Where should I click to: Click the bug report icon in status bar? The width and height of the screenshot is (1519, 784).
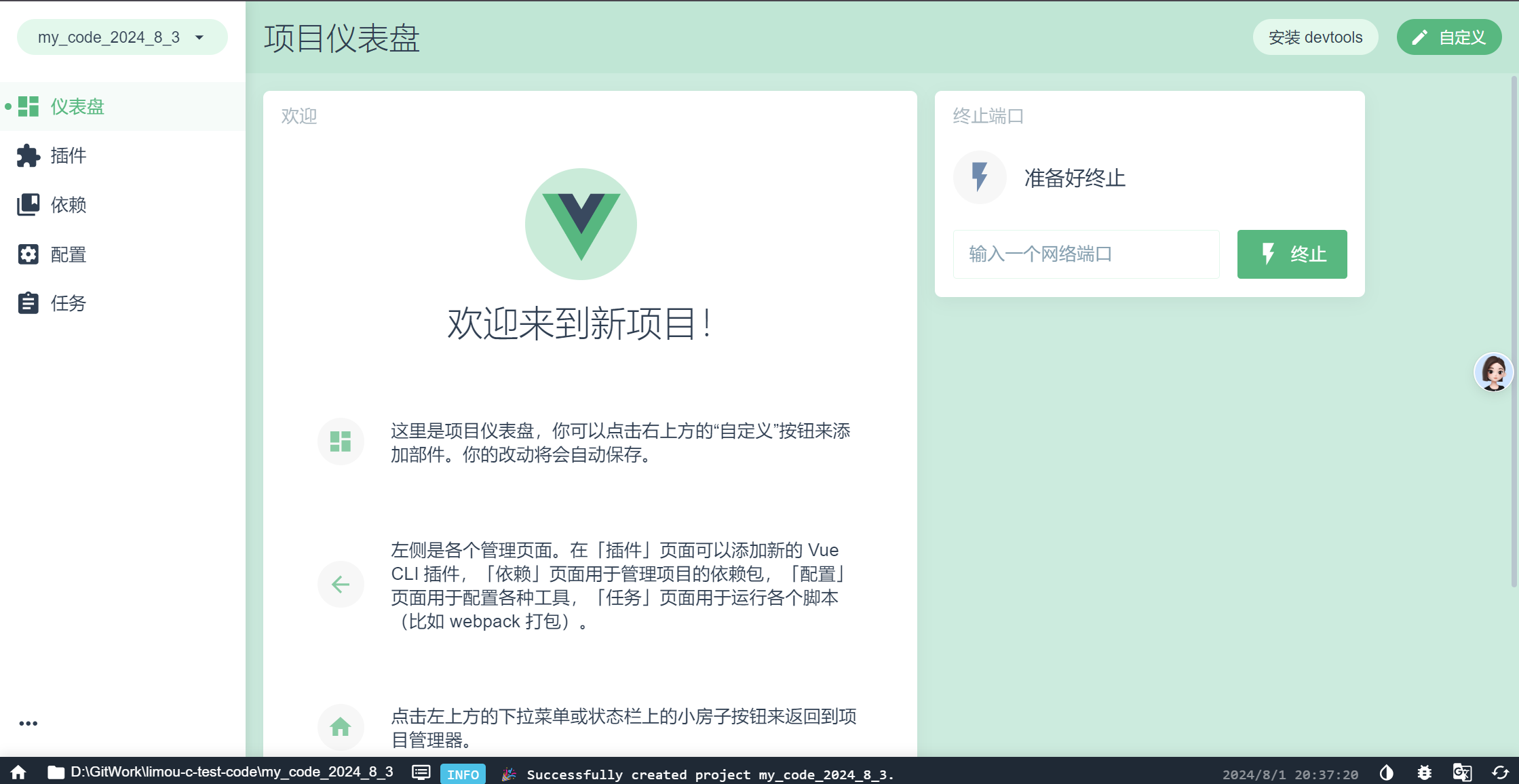click(x=1424, y=773)
